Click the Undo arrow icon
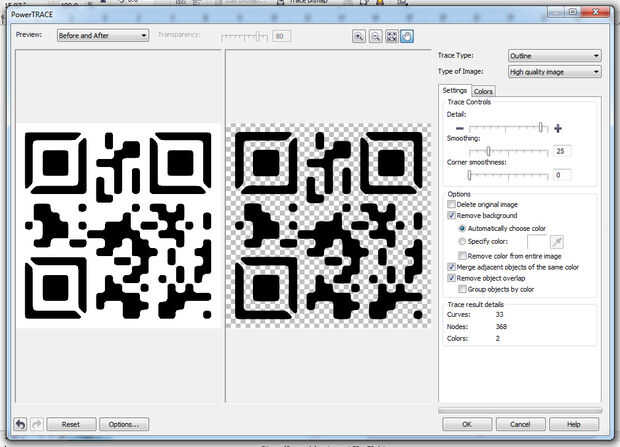620x447 pixels. [x=21, y=424]
